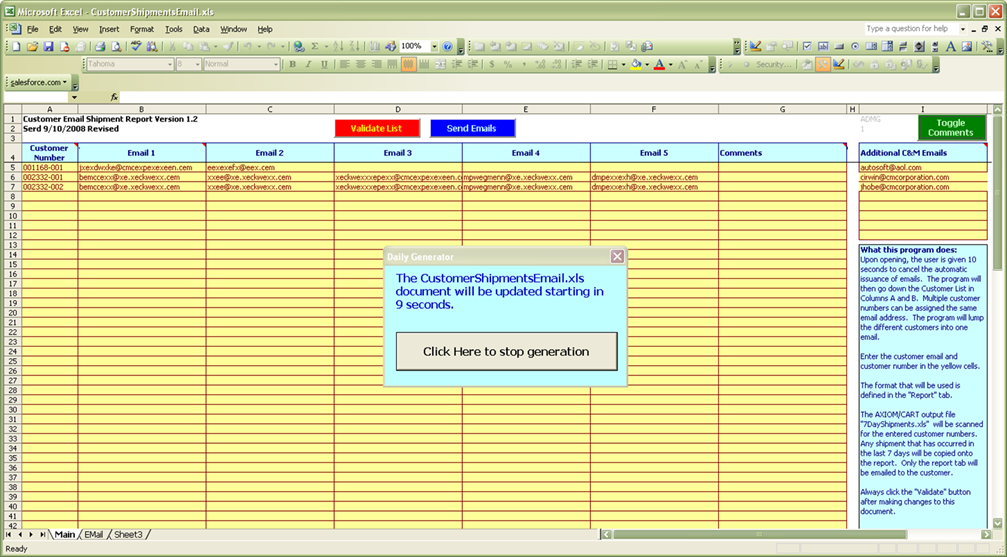Open More Controls hammer and wrench icon
This screenshot has height=557, width=1007.
[987, 46]
